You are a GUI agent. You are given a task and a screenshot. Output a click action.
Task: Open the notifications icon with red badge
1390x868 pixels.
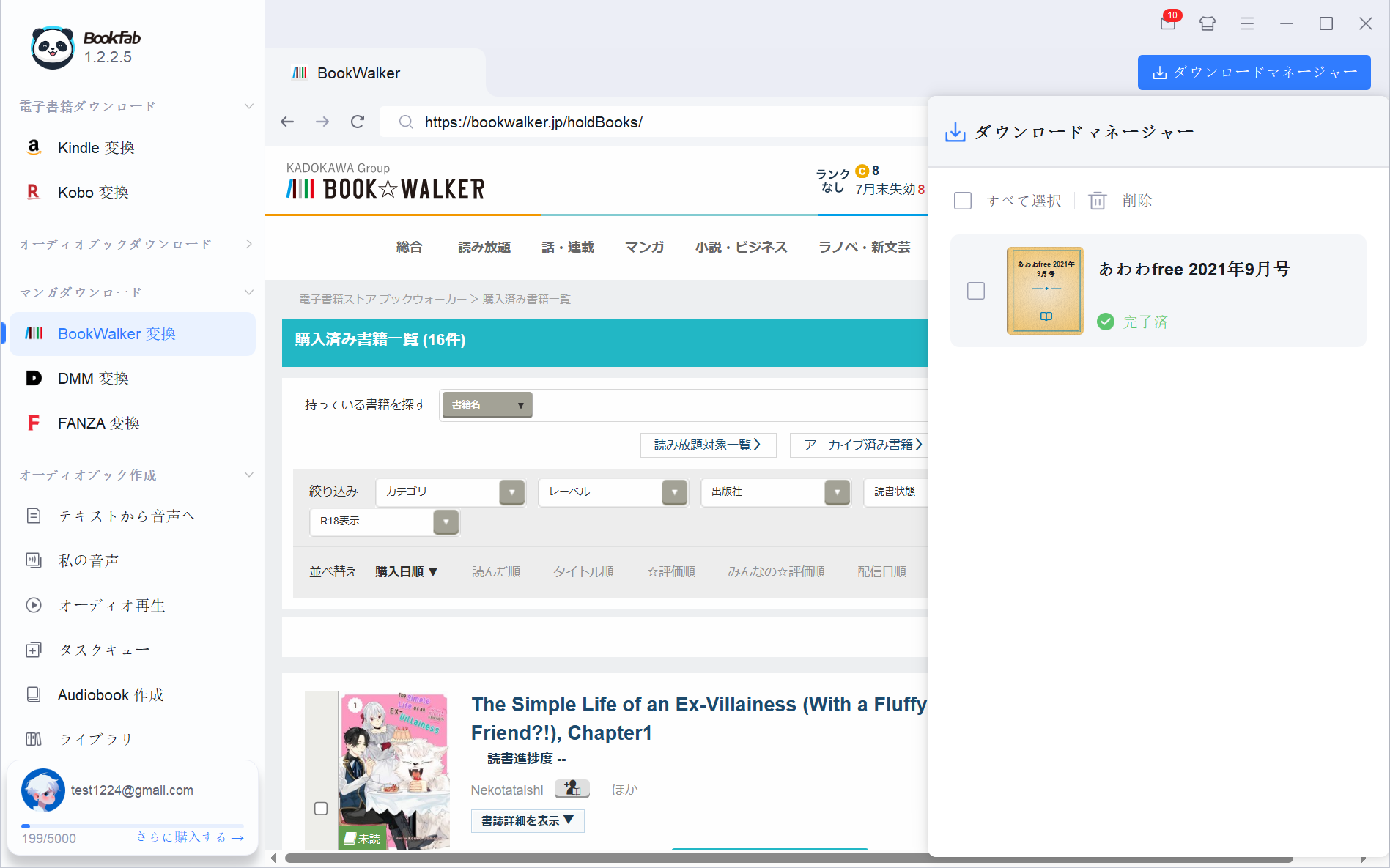point(1168,23)
